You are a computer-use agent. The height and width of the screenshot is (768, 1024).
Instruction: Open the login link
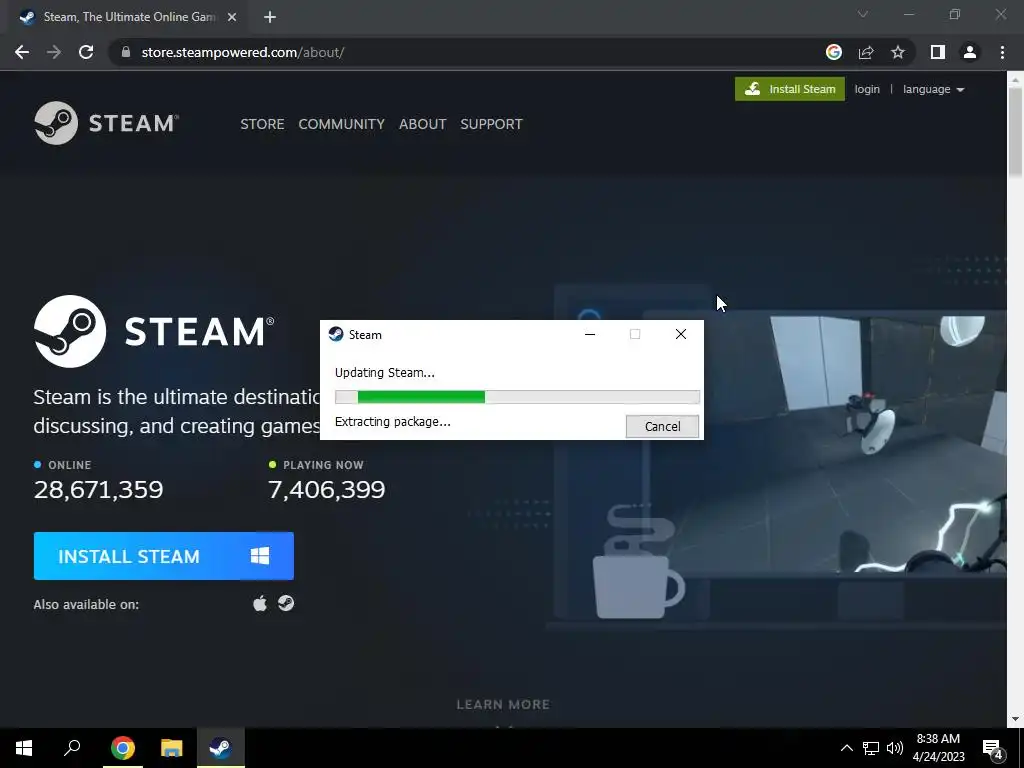click(867, 89)
